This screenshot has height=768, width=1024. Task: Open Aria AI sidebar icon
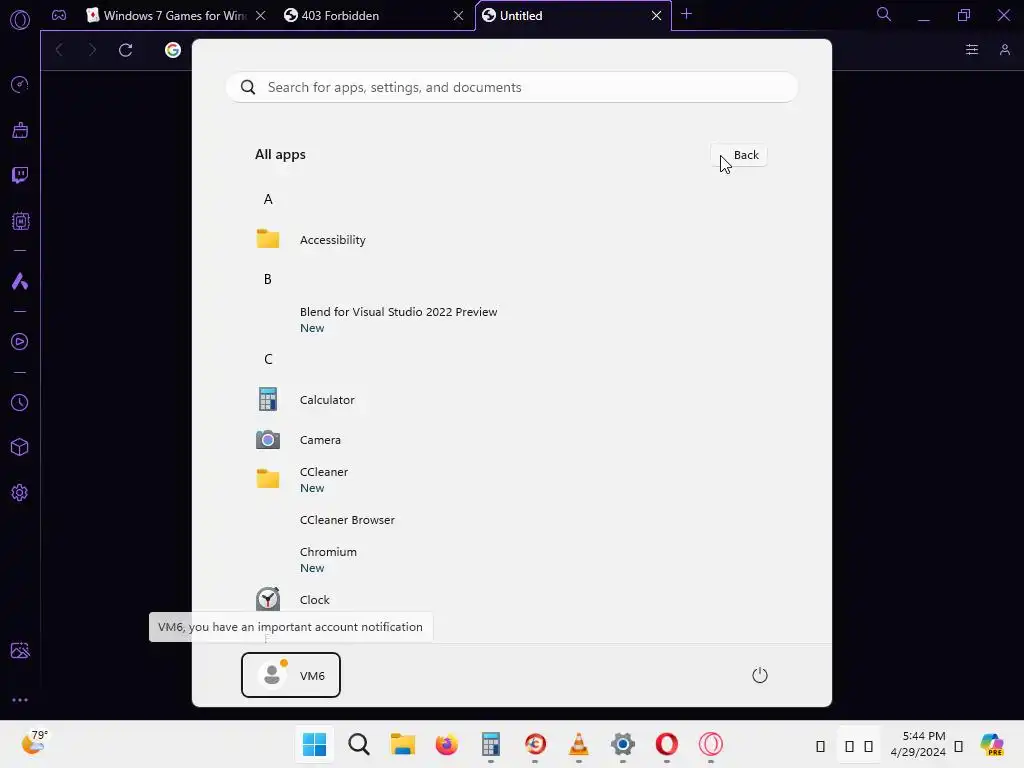(20, 281)
